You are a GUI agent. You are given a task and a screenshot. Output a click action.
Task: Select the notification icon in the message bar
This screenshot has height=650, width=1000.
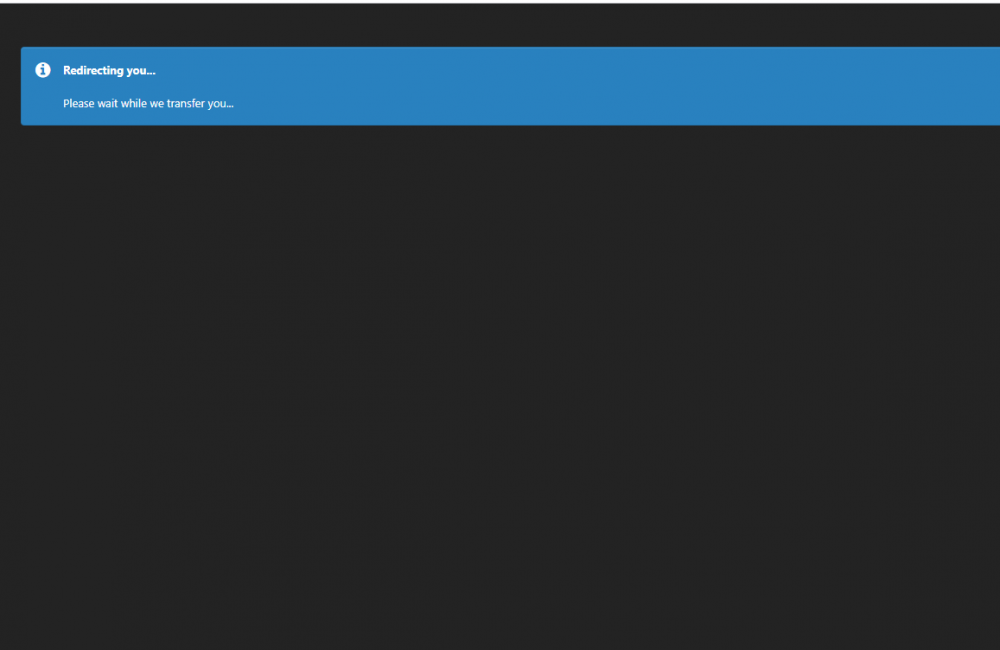[42, 70]
